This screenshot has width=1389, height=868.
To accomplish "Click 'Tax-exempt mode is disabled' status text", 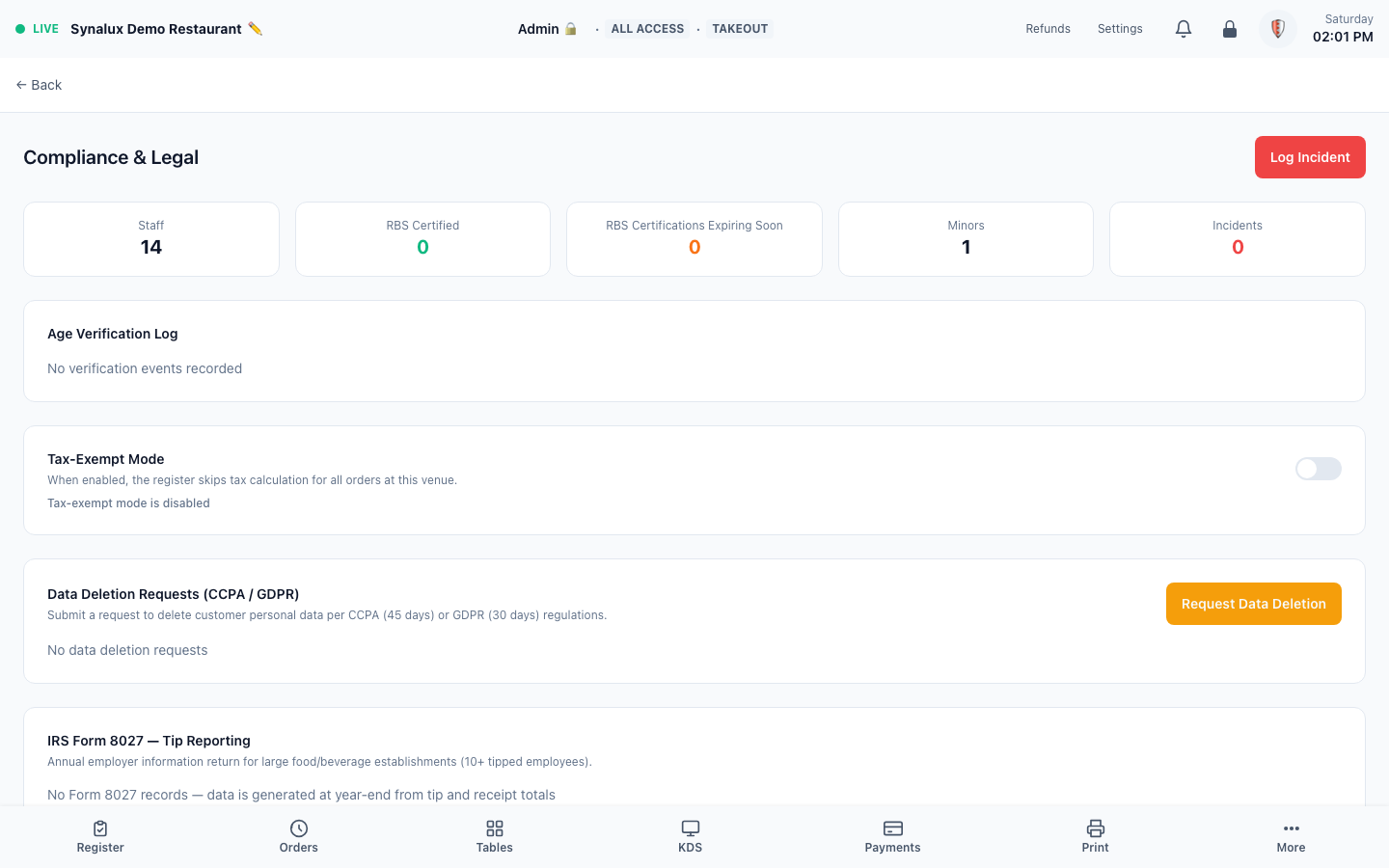I will click(x=128, y=503).
